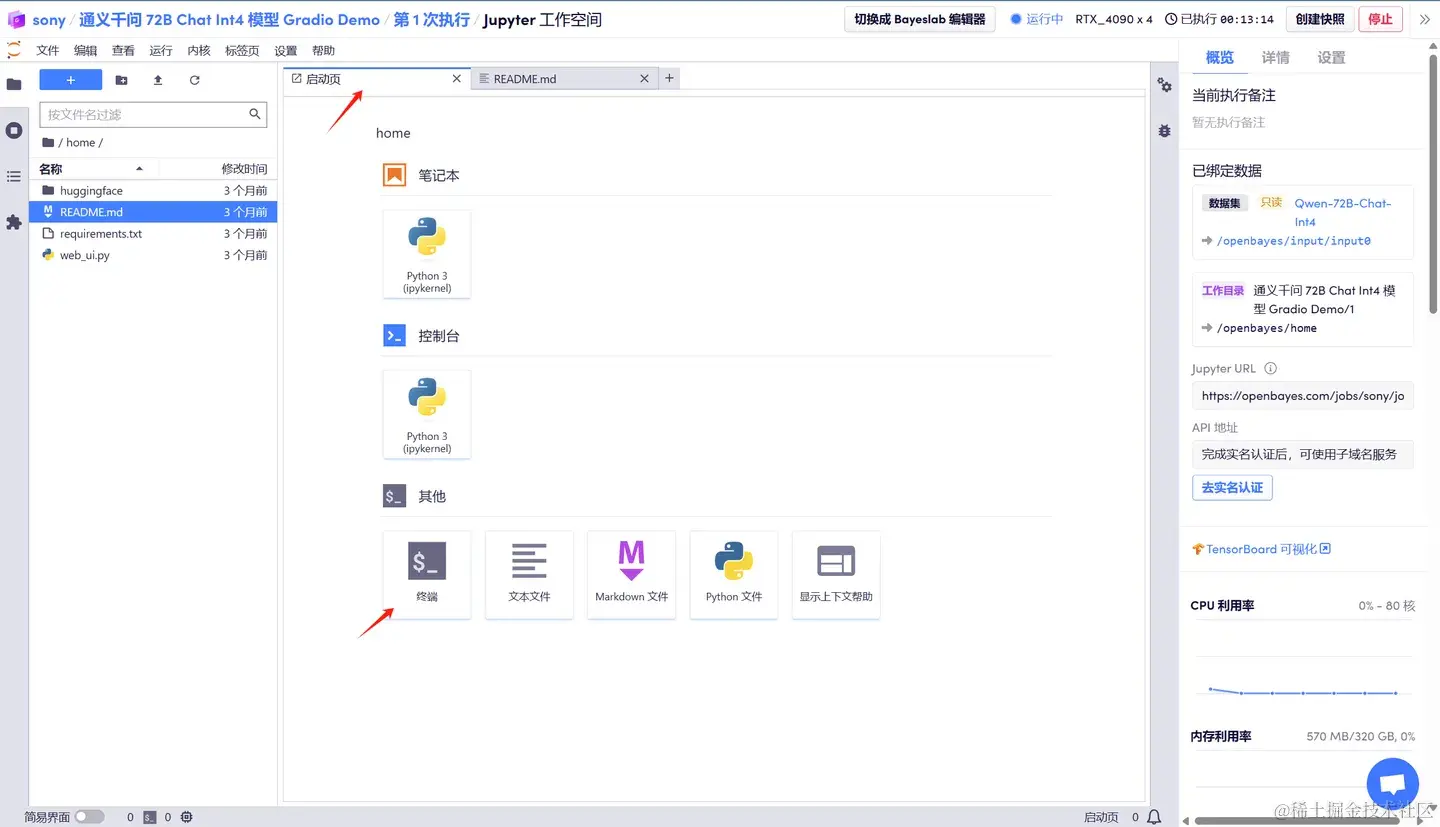Open the 内核 menu
This screenshot has width=1440, height=827.
tap(199, 50)
